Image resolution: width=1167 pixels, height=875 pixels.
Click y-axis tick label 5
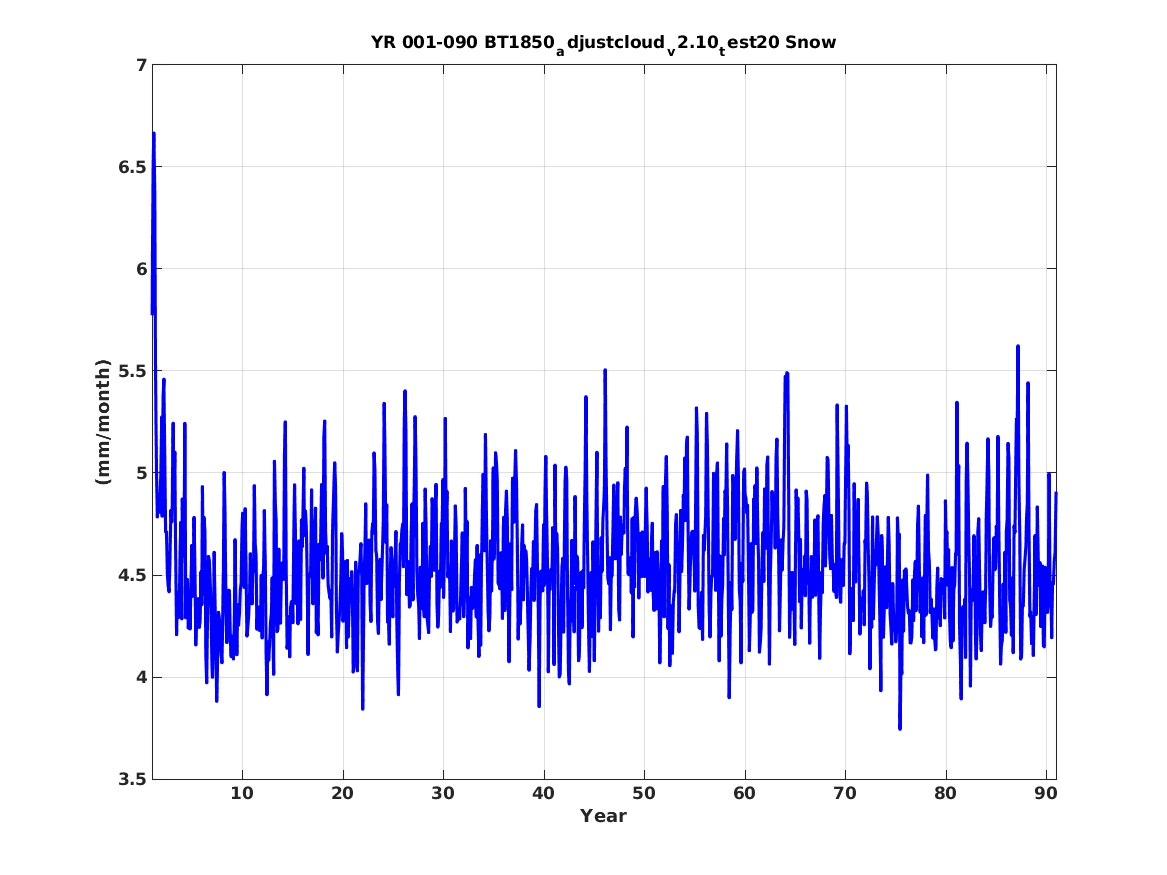[x=141, y=473]
